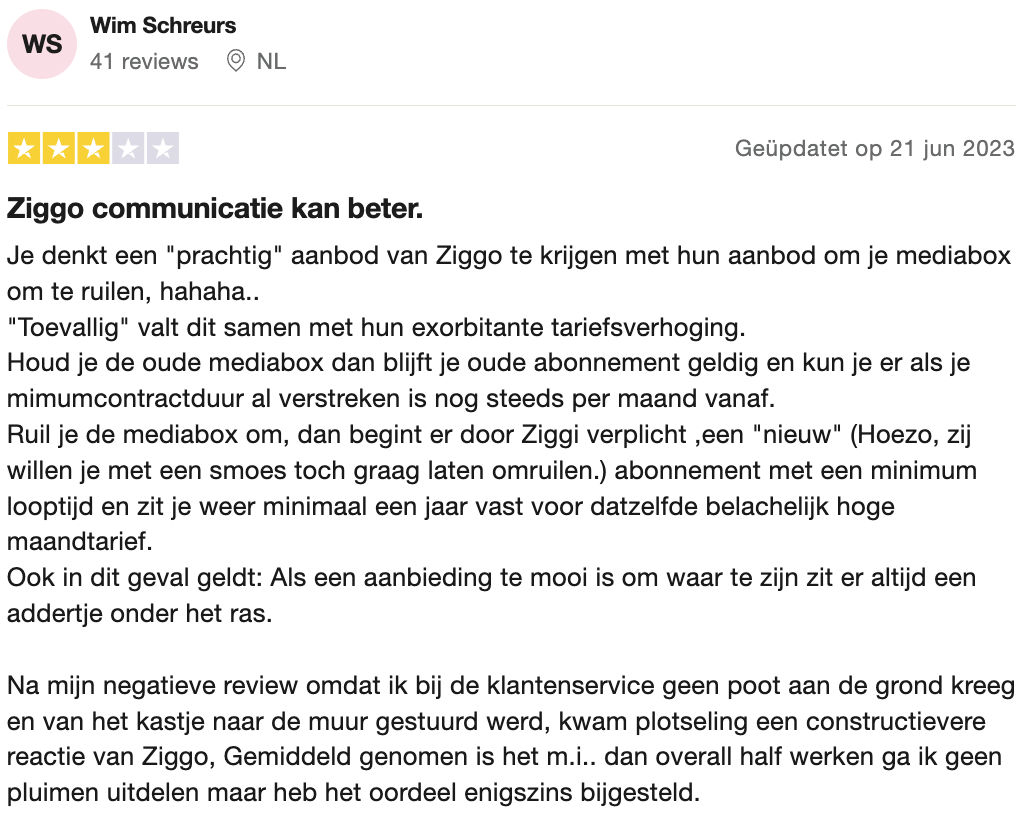Viewport: 1024px width, 818px height.
Task: Click the fifth grey rating star
Action: [163, 149]
